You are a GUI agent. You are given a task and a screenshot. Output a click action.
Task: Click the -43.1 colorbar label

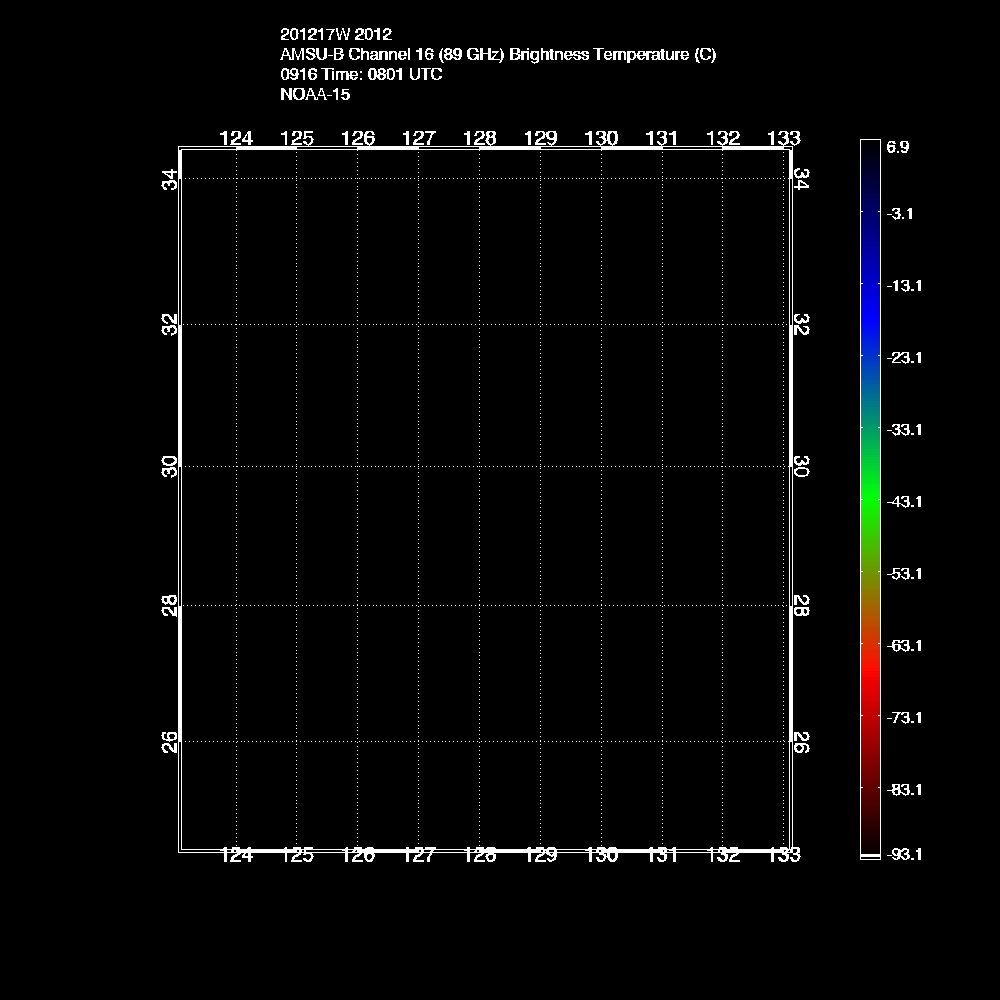(x=903, y=501)
